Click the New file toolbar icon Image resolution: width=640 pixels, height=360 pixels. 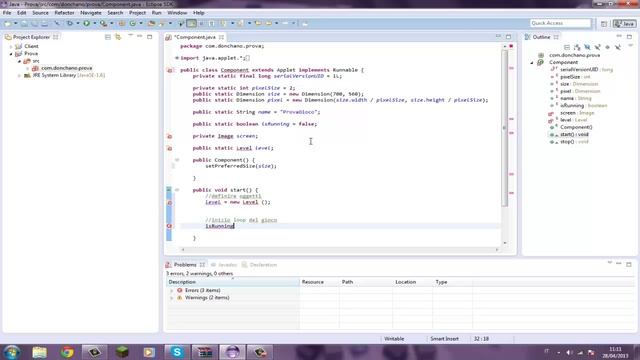[x=7, y=24]
